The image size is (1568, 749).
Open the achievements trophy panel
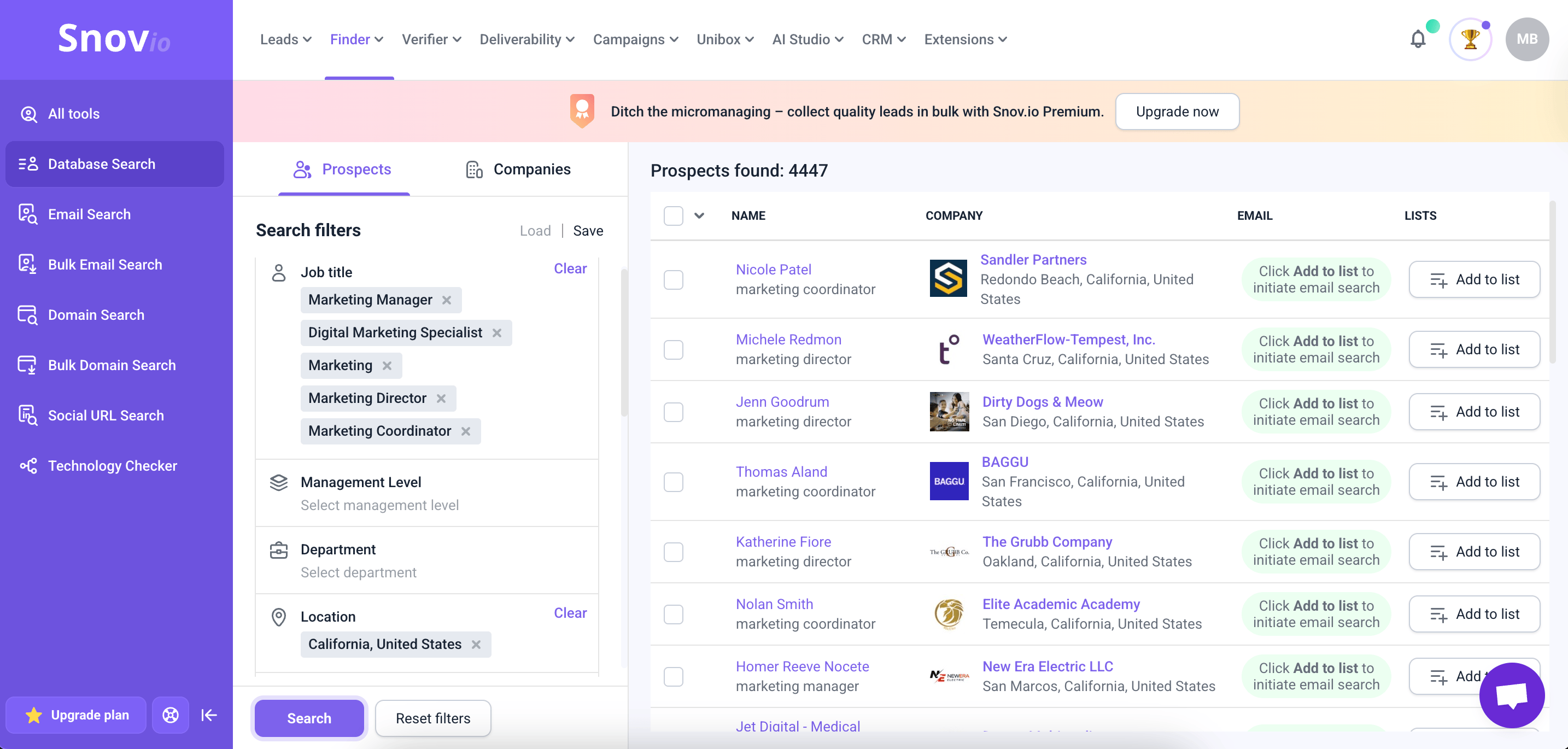[1471, 38]
